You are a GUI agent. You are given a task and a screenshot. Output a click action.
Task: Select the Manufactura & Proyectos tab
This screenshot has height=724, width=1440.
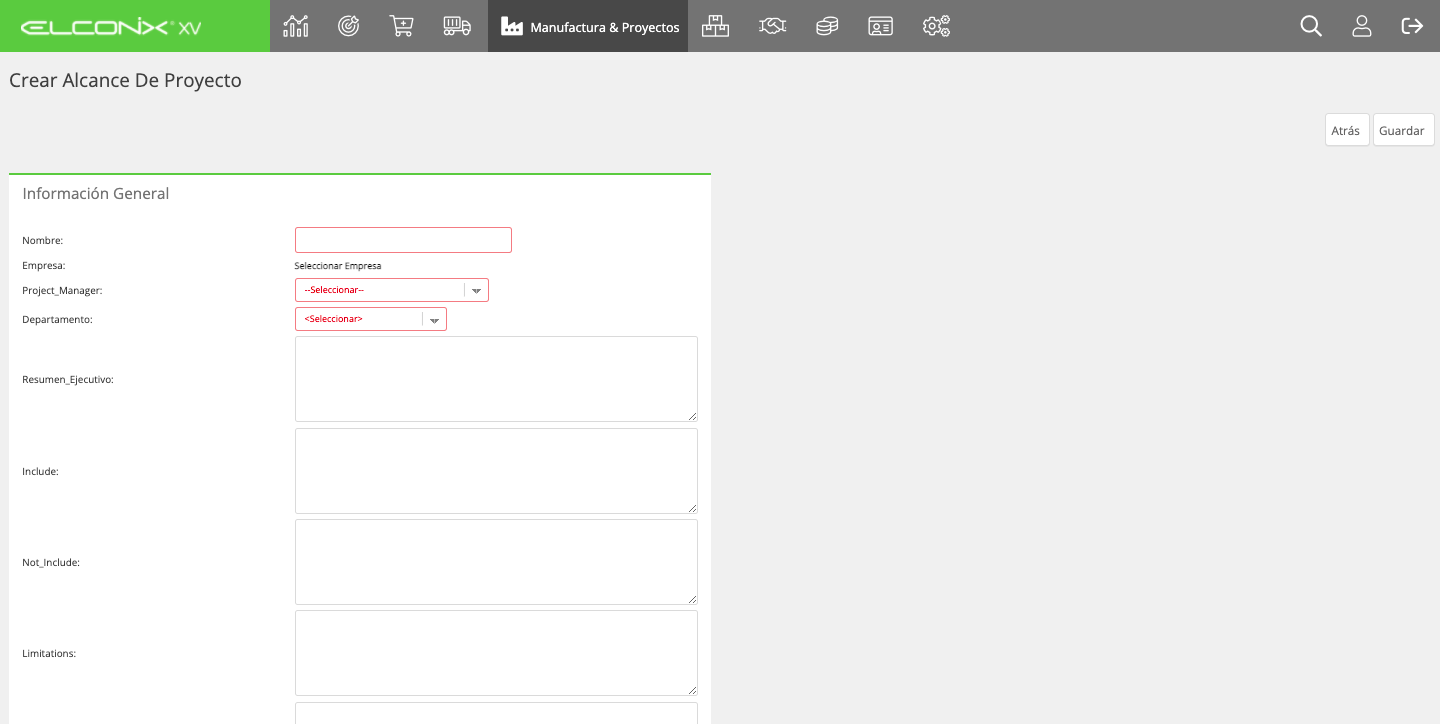click(x=588, y=26)
